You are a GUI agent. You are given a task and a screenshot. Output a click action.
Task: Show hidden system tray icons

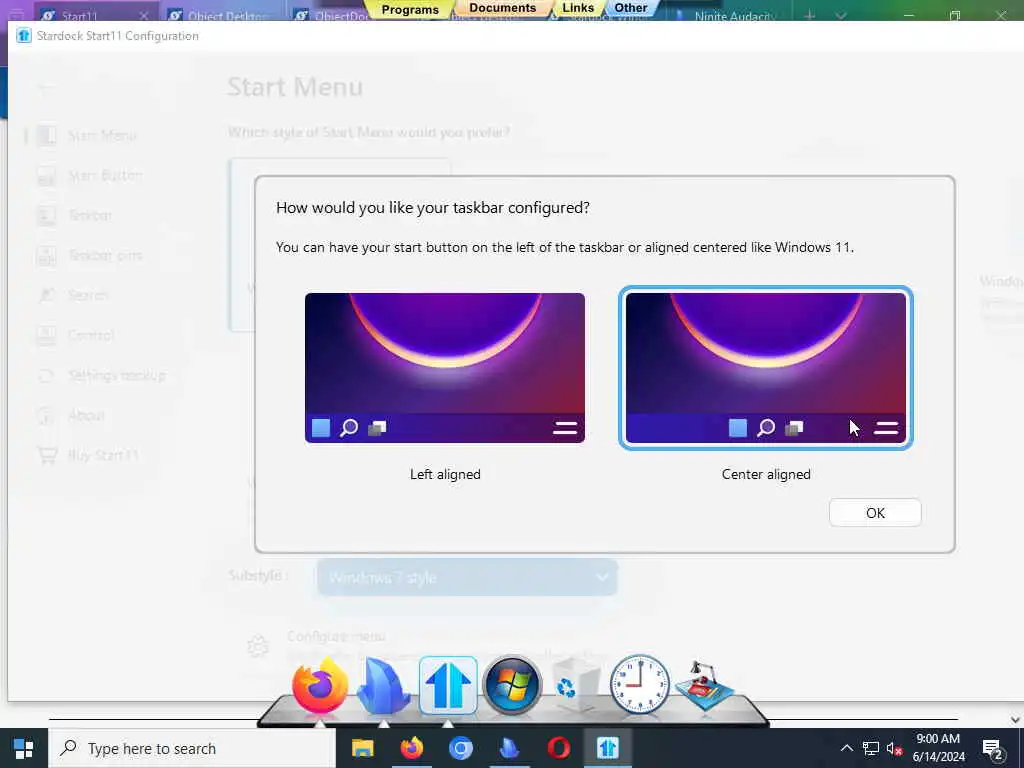(x=846, y=748)
